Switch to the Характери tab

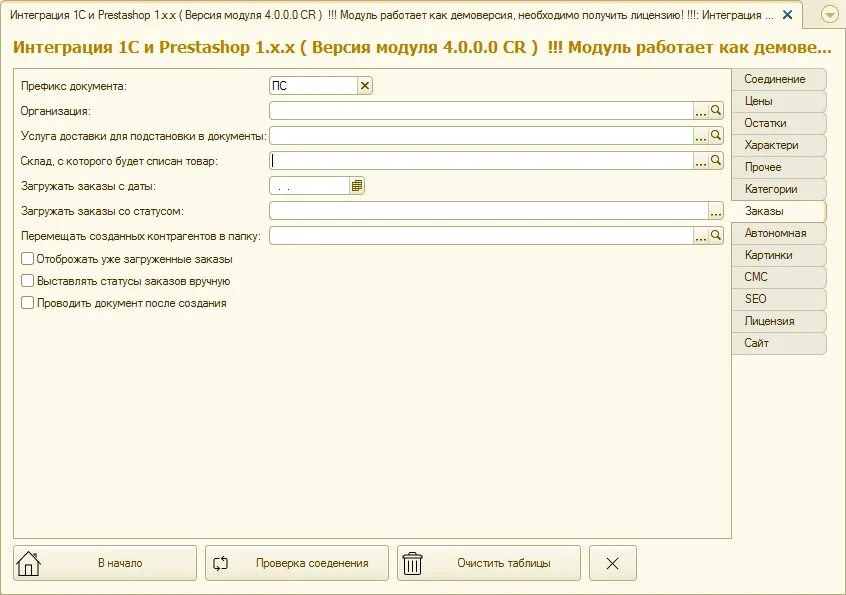coord(779,145)
